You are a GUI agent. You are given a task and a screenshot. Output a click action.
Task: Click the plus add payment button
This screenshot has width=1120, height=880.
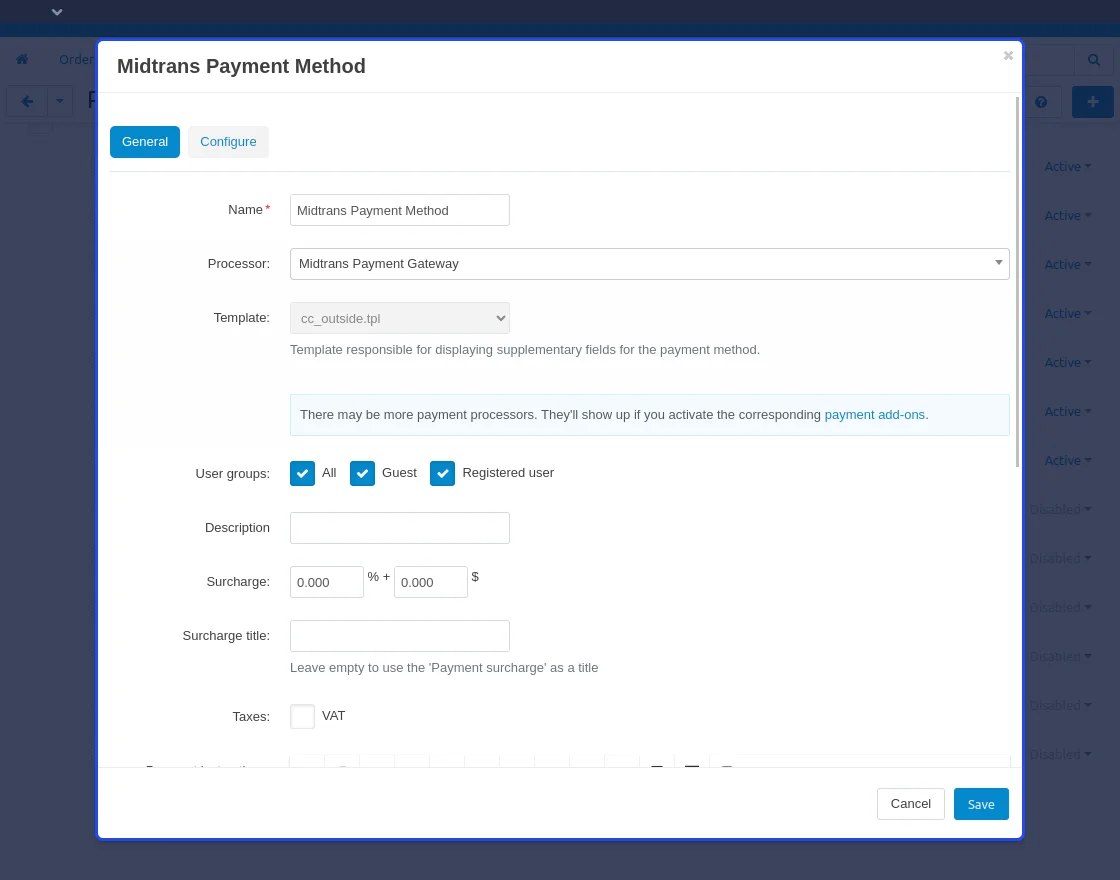(x=1092, y=102)
